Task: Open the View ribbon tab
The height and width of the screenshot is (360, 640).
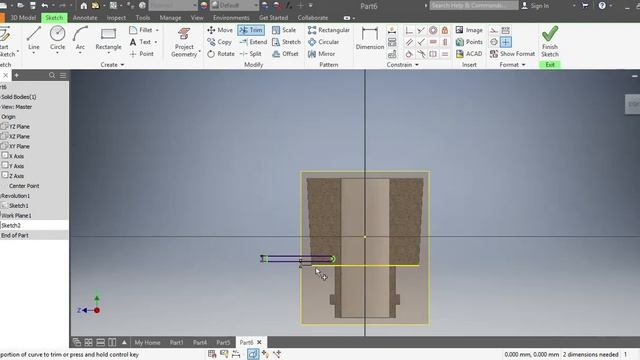Action: pyautogui.click(x=197, y=18)
